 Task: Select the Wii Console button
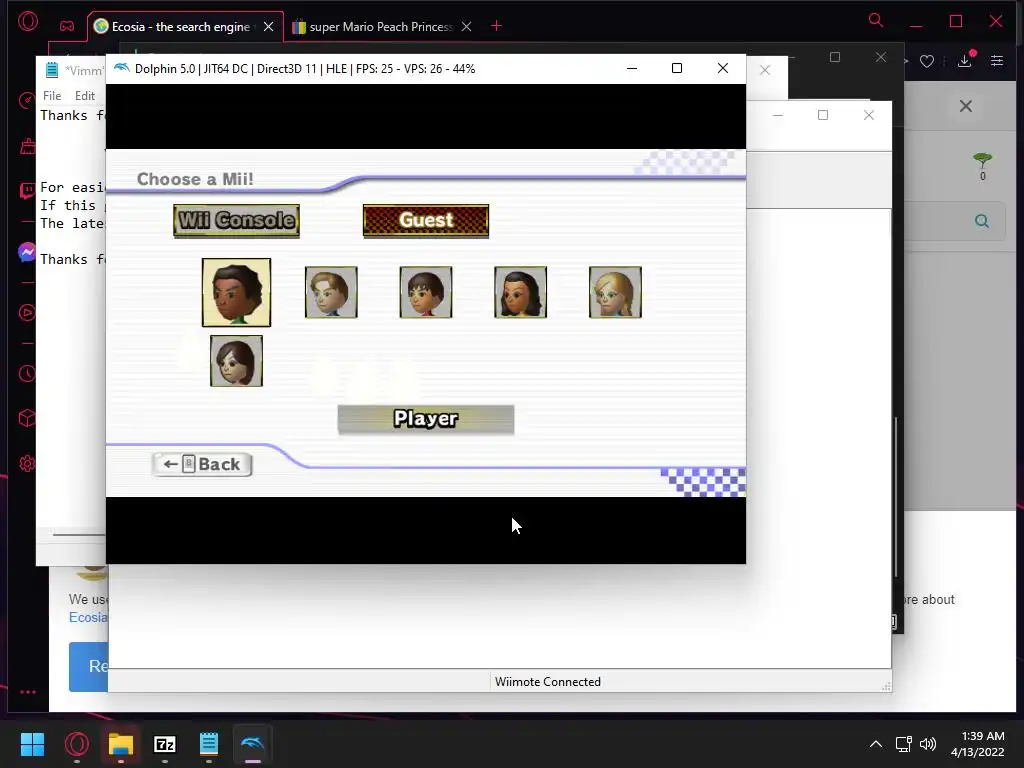tap(236, 221)
